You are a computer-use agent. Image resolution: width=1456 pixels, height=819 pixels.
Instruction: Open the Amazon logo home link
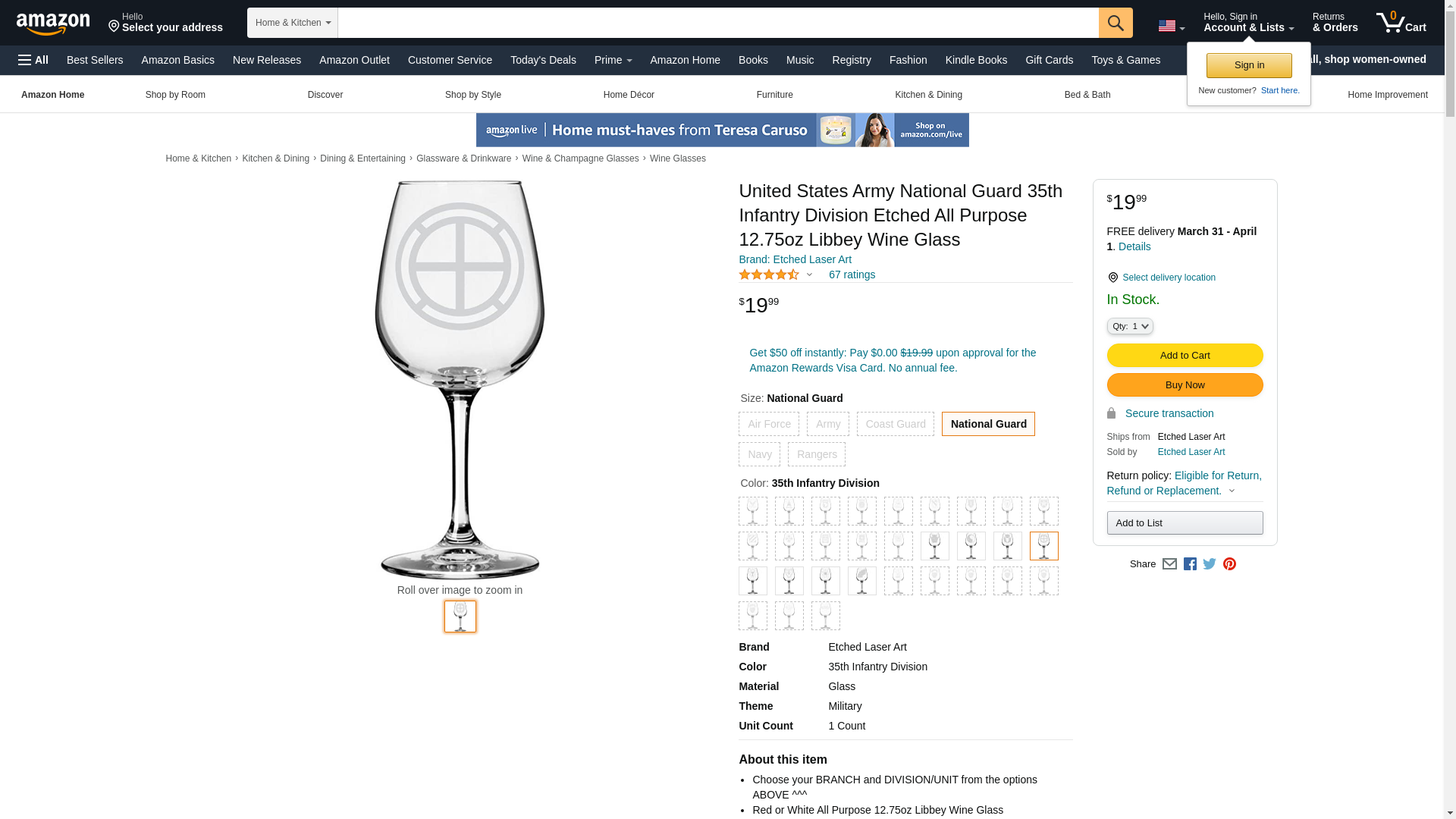coord(53,24)
